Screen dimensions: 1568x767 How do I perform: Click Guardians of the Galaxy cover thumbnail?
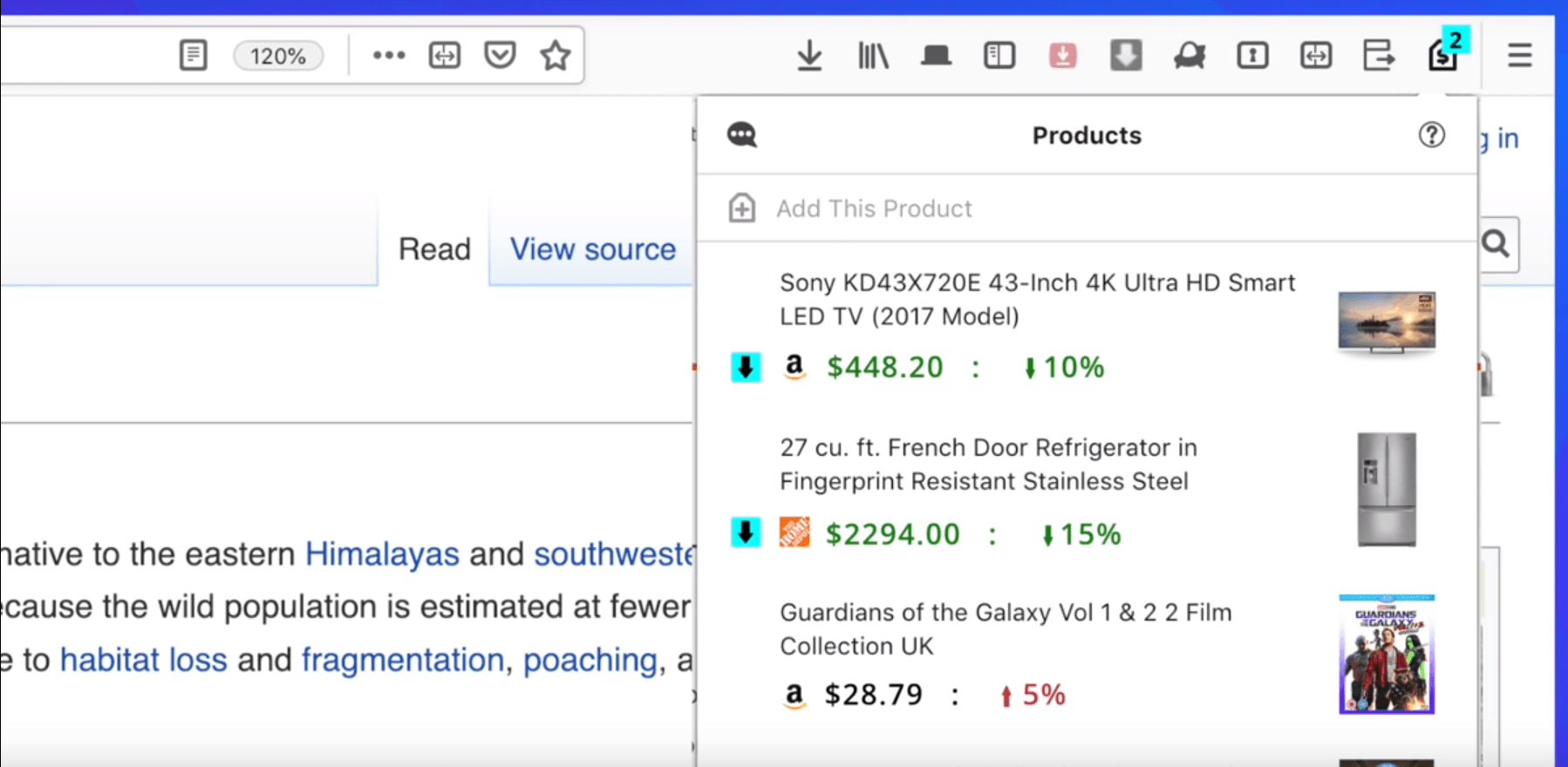(1387, 655)
